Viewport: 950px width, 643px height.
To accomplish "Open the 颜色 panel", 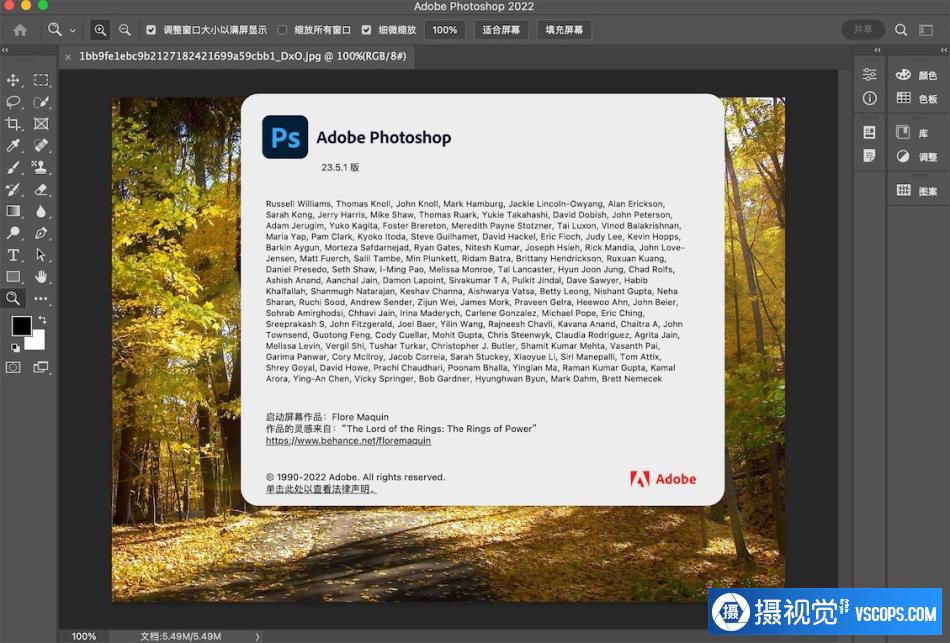I will pos(917,75).
